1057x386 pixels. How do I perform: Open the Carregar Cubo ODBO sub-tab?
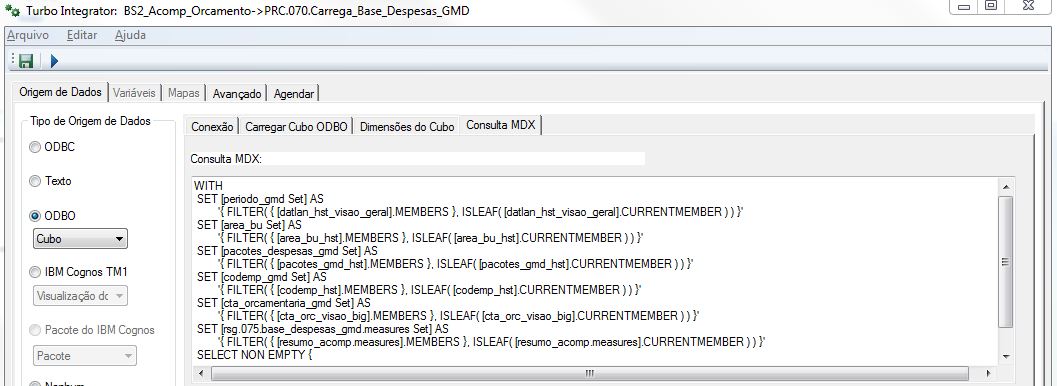[297, 127]
